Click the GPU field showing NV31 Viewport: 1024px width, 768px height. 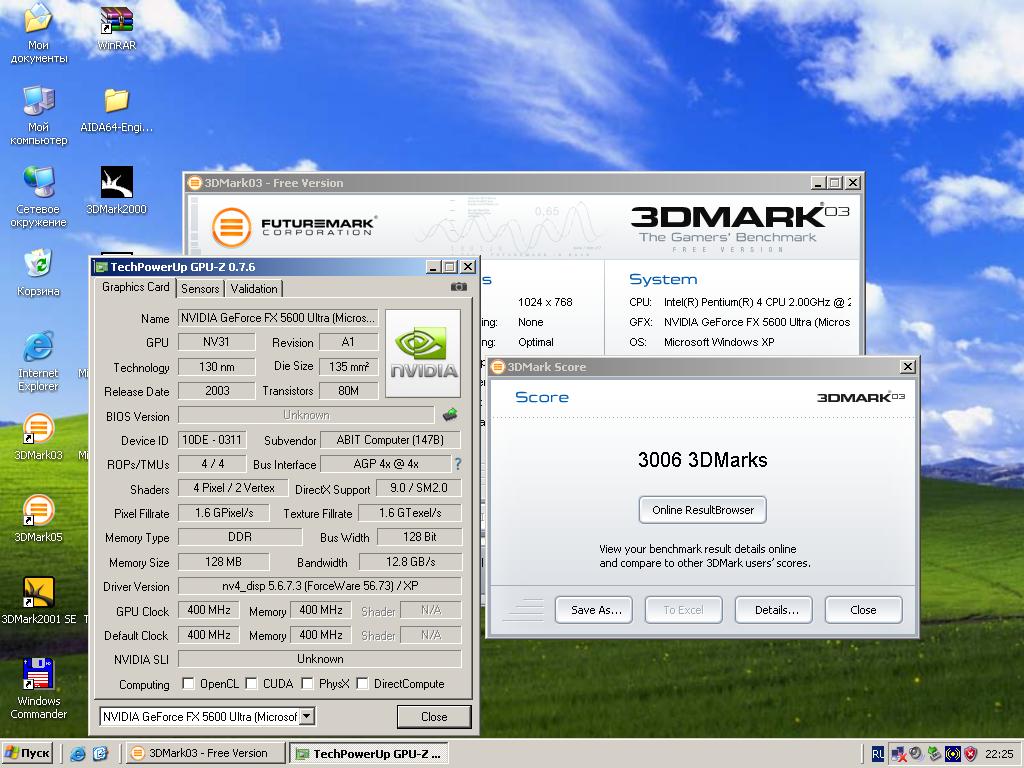coord(216,342)
